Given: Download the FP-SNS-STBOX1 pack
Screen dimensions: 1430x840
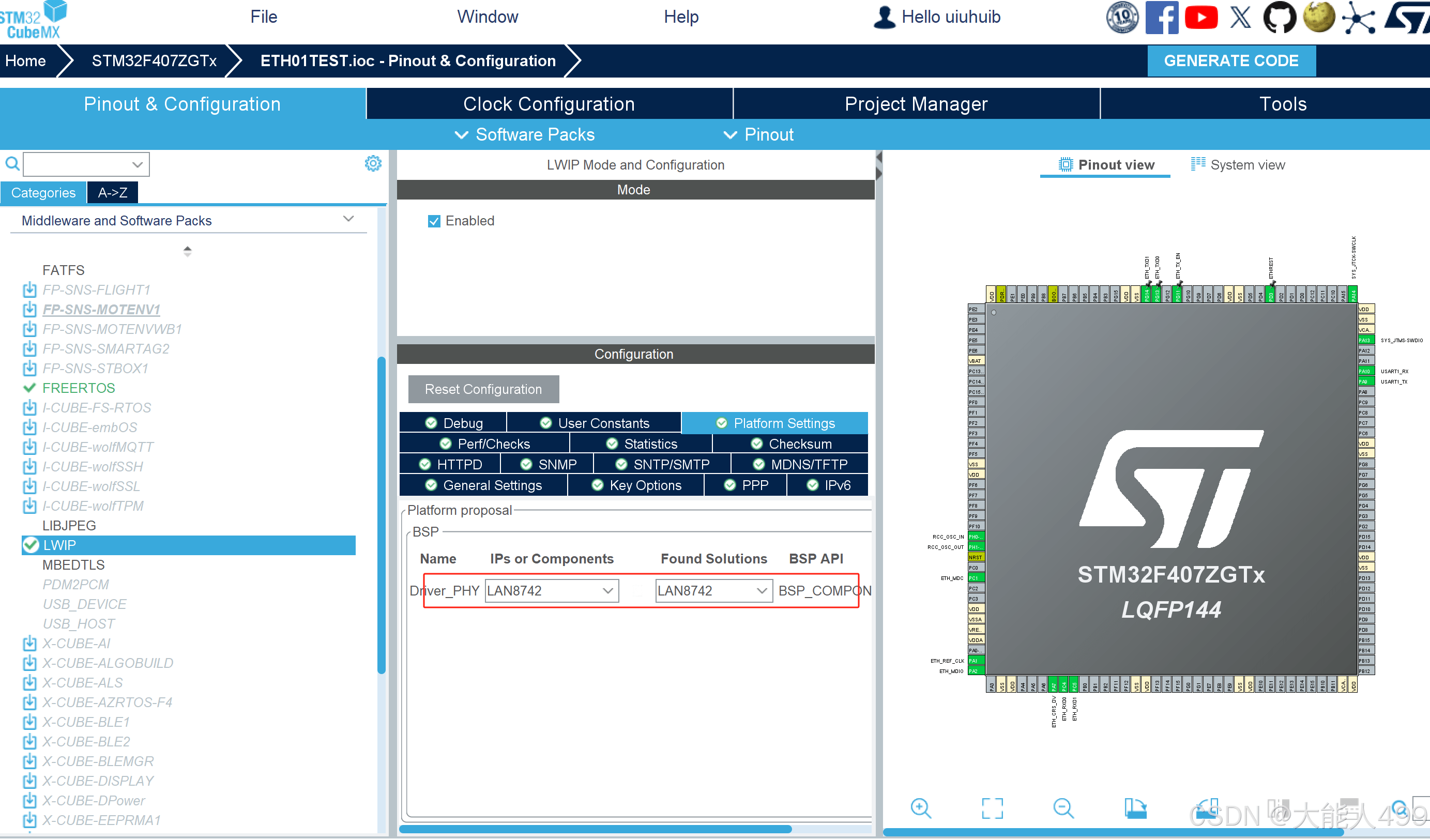Looking at the screenshot, I should pyautogui.click(x=29, y=369).
